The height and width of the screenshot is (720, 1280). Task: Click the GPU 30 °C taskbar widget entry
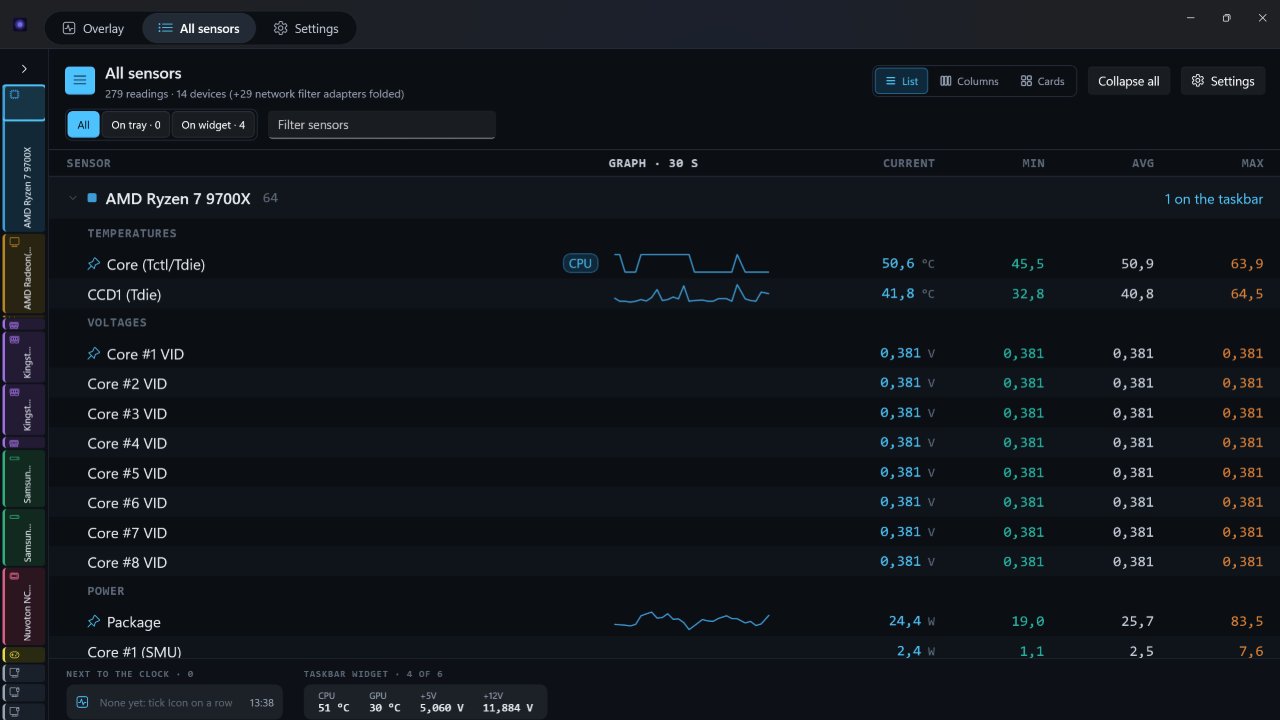click(385, 702)
